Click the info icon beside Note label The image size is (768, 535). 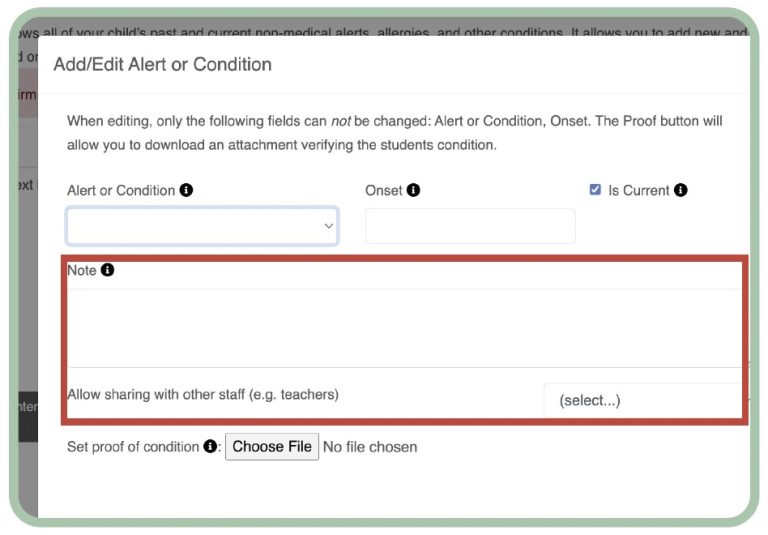108,270
